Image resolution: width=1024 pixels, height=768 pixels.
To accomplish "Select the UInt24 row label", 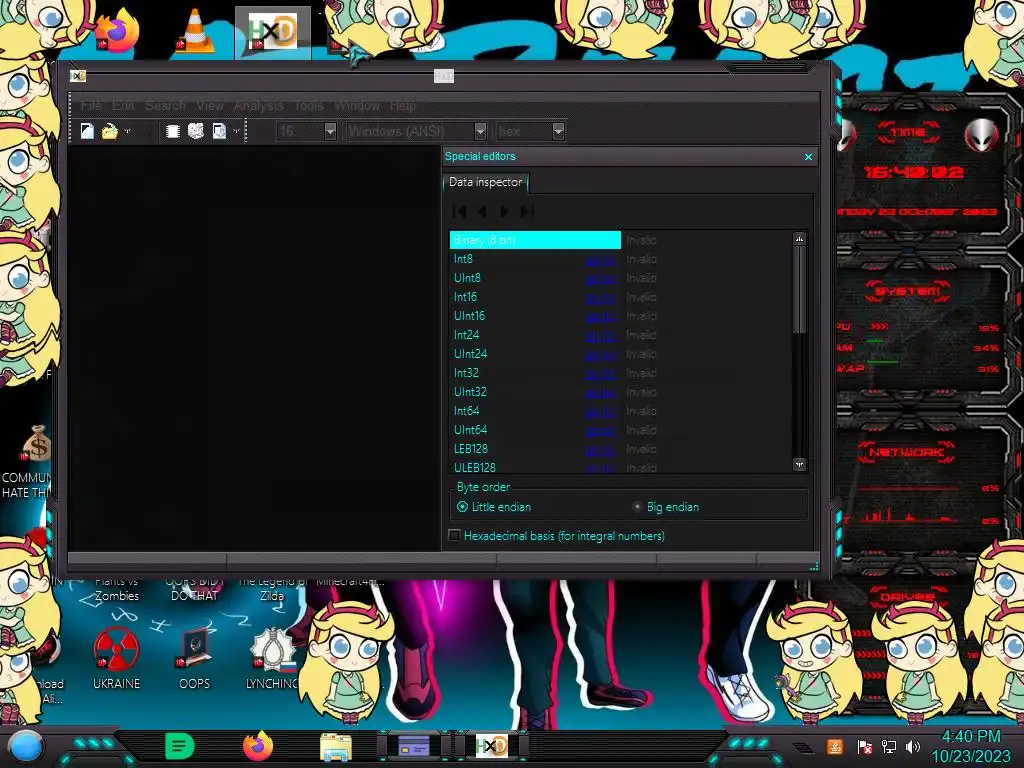I will (470, 354).
